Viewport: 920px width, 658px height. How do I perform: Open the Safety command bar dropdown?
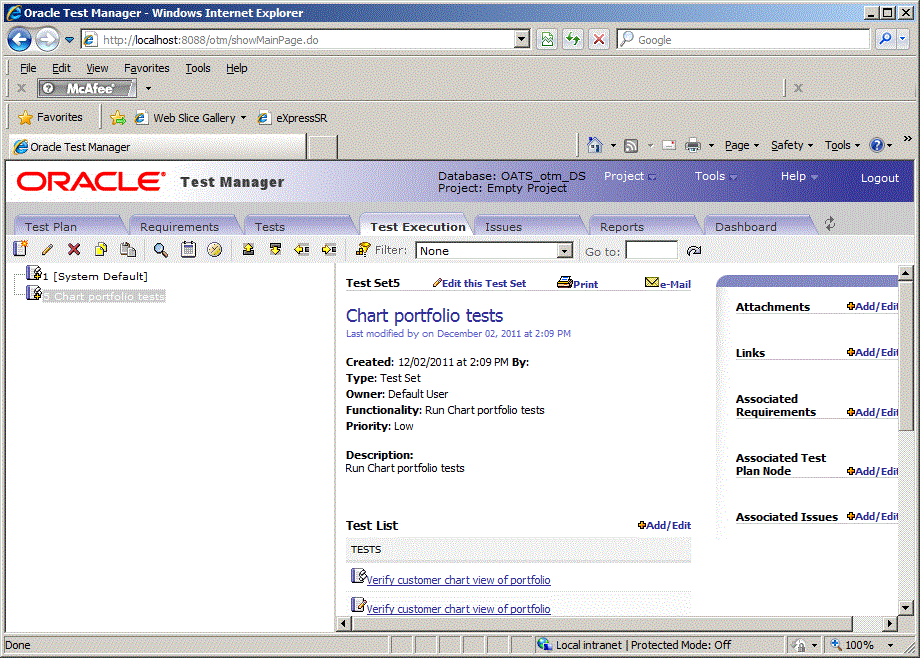(x=792, y=145)
